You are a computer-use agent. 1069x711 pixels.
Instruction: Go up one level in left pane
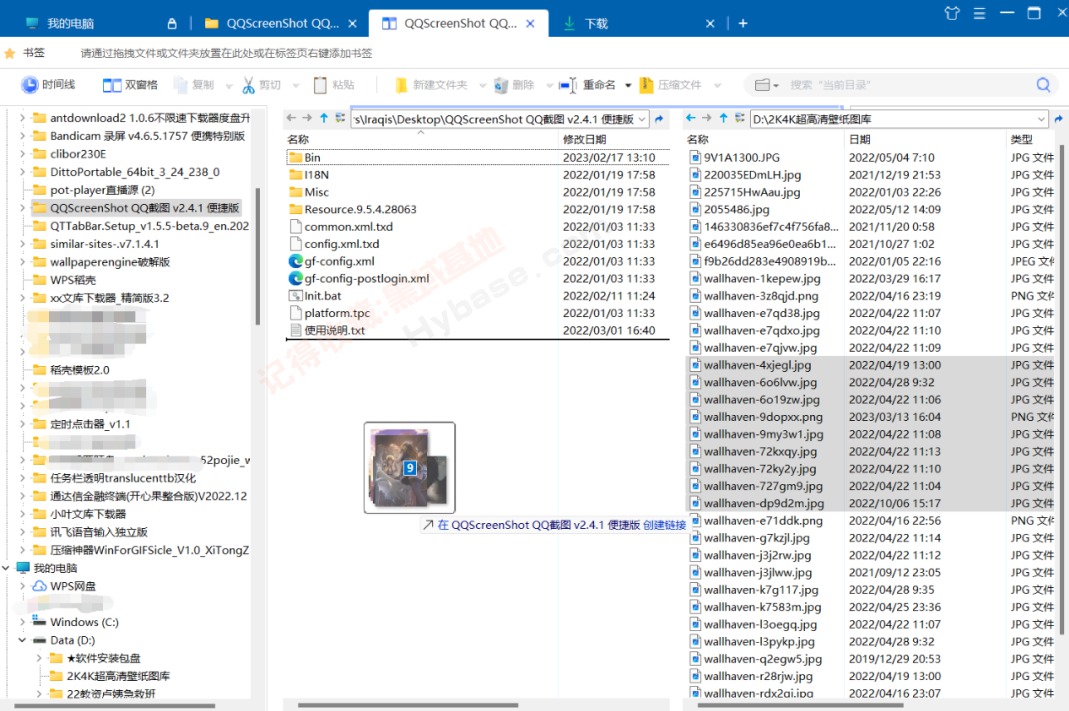[x=324, y=118]
